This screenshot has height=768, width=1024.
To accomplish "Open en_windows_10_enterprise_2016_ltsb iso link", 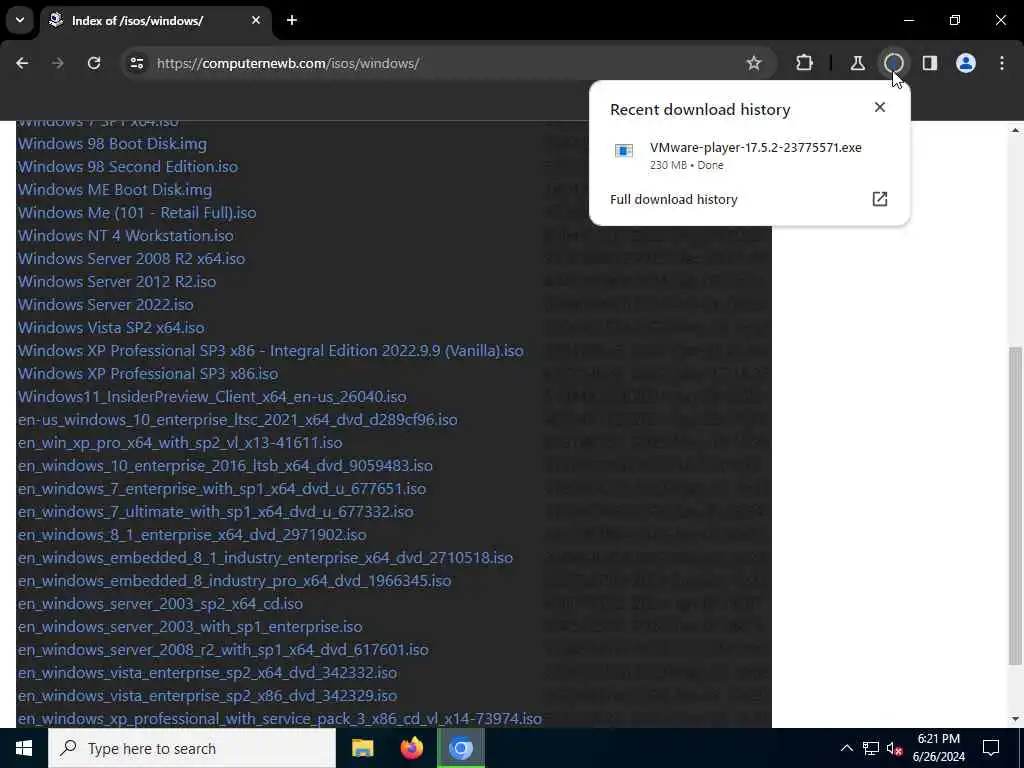I will [x=225, y=466].
